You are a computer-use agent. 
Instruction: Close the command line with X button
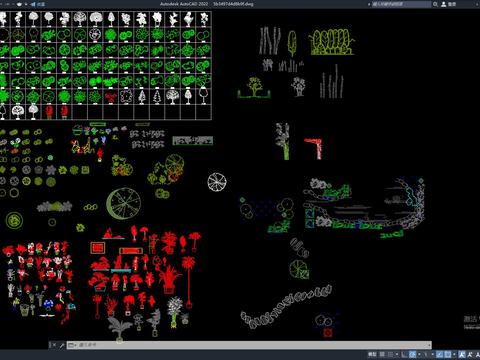point(54,345)
